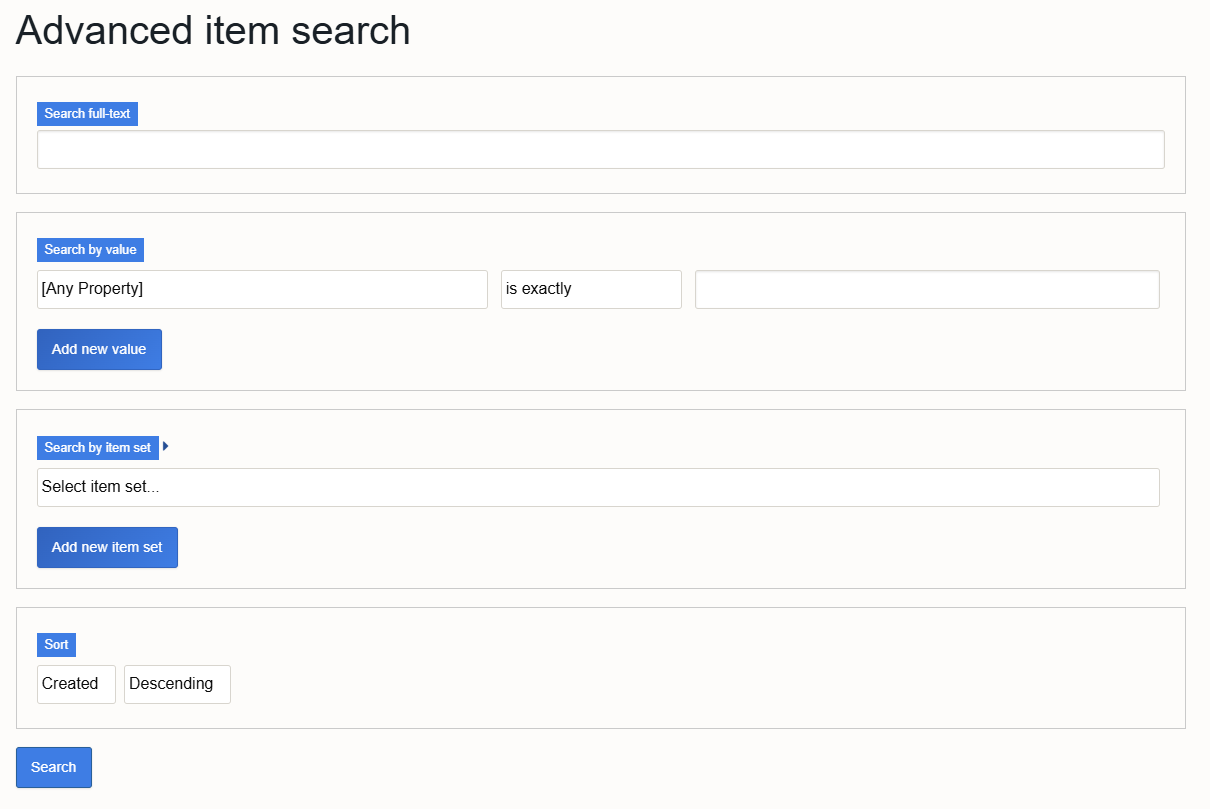1210x809 pixels.
Task: Click the value query text input field
Action: (x=926, y=289)
